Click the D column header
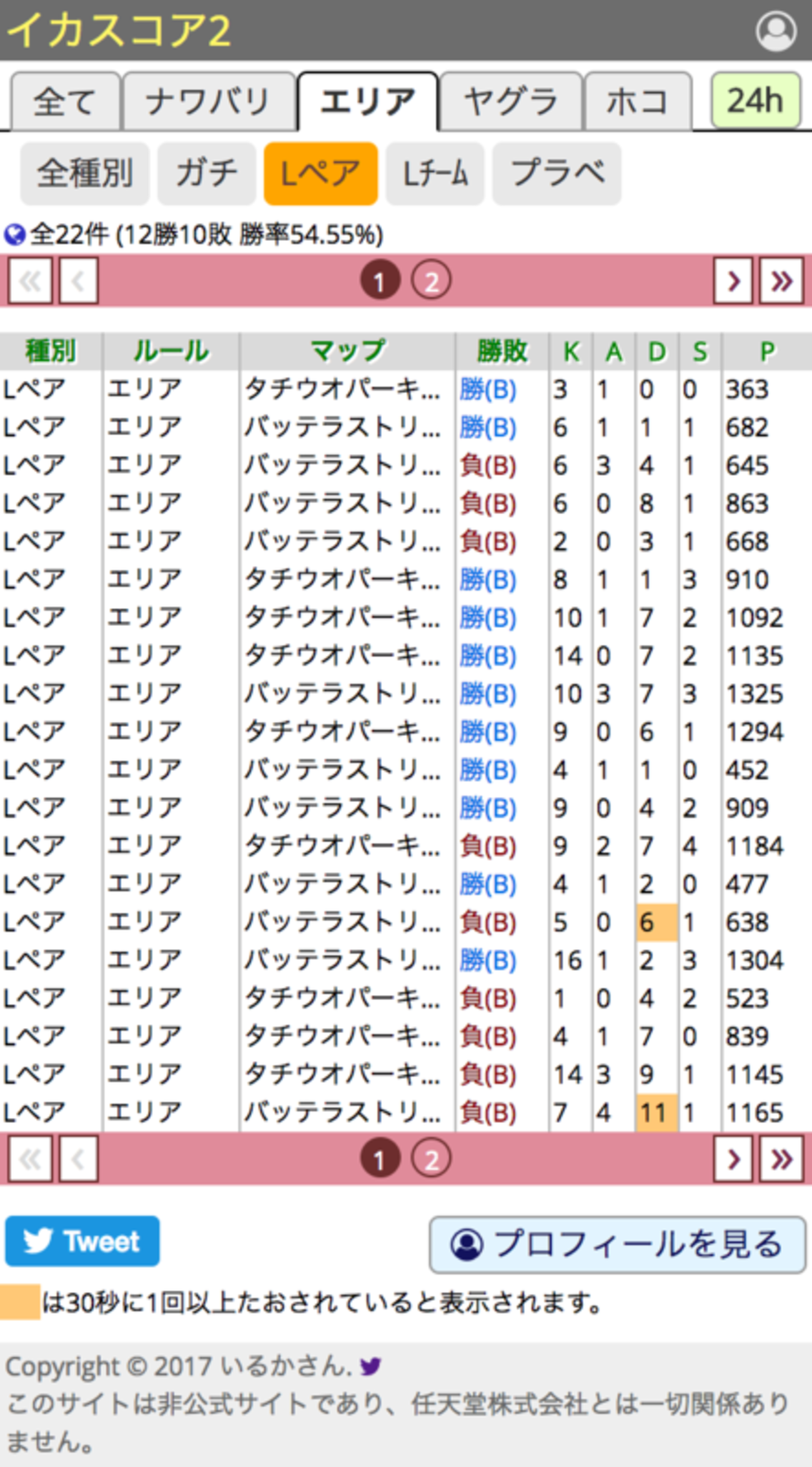Screen dimensions: 812x1467 pos(657,351)
